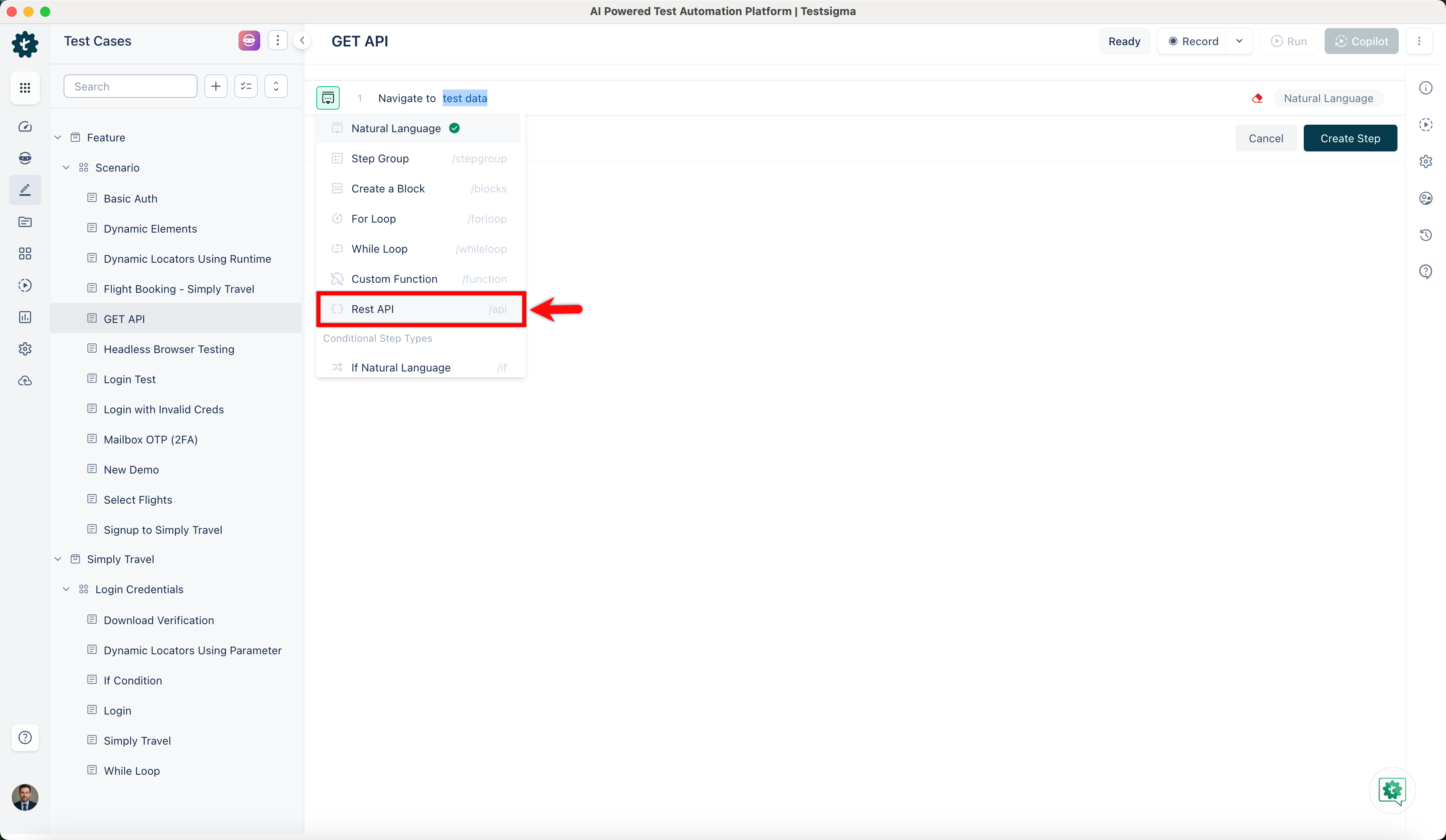Viewport: 1446px width, 840px height.
Task: Open the test data card icon in sidebar
Action: (x=25, y=221)
